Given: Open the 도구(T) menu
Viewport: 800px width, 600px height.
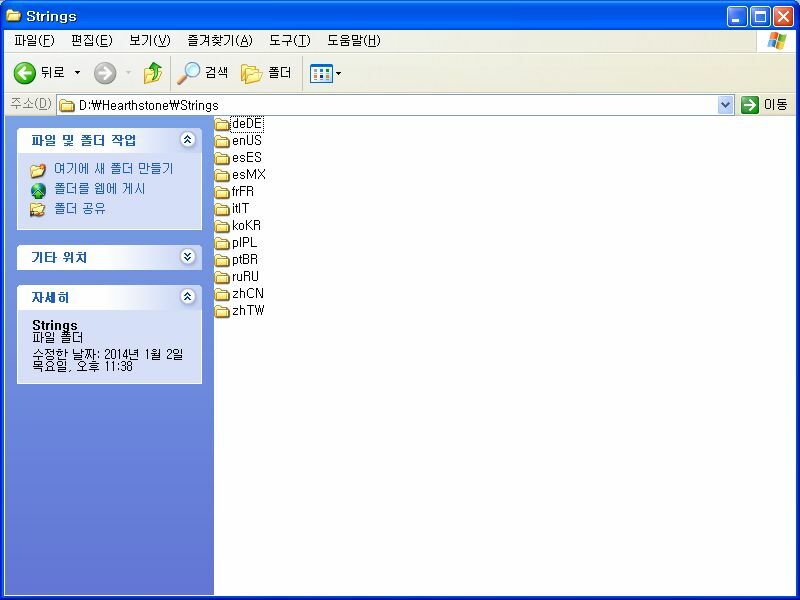Looking at the screenshot, I should pyautogui.click(x=289, y=40).
